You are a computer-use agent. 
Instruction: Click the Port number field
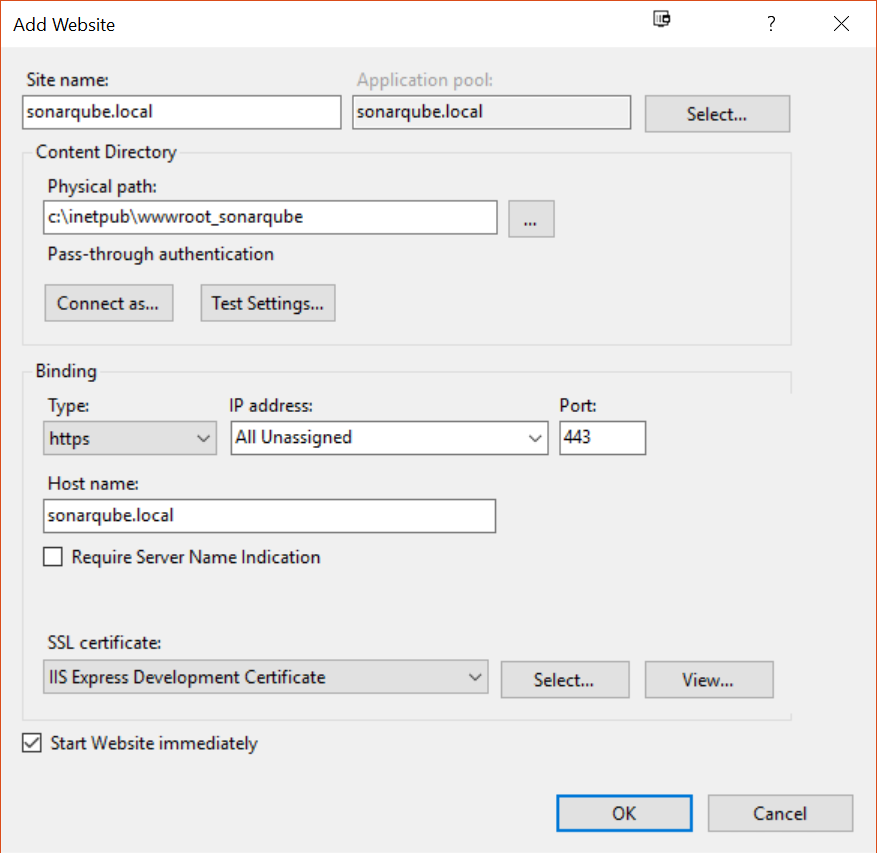(x=602, y=437)
